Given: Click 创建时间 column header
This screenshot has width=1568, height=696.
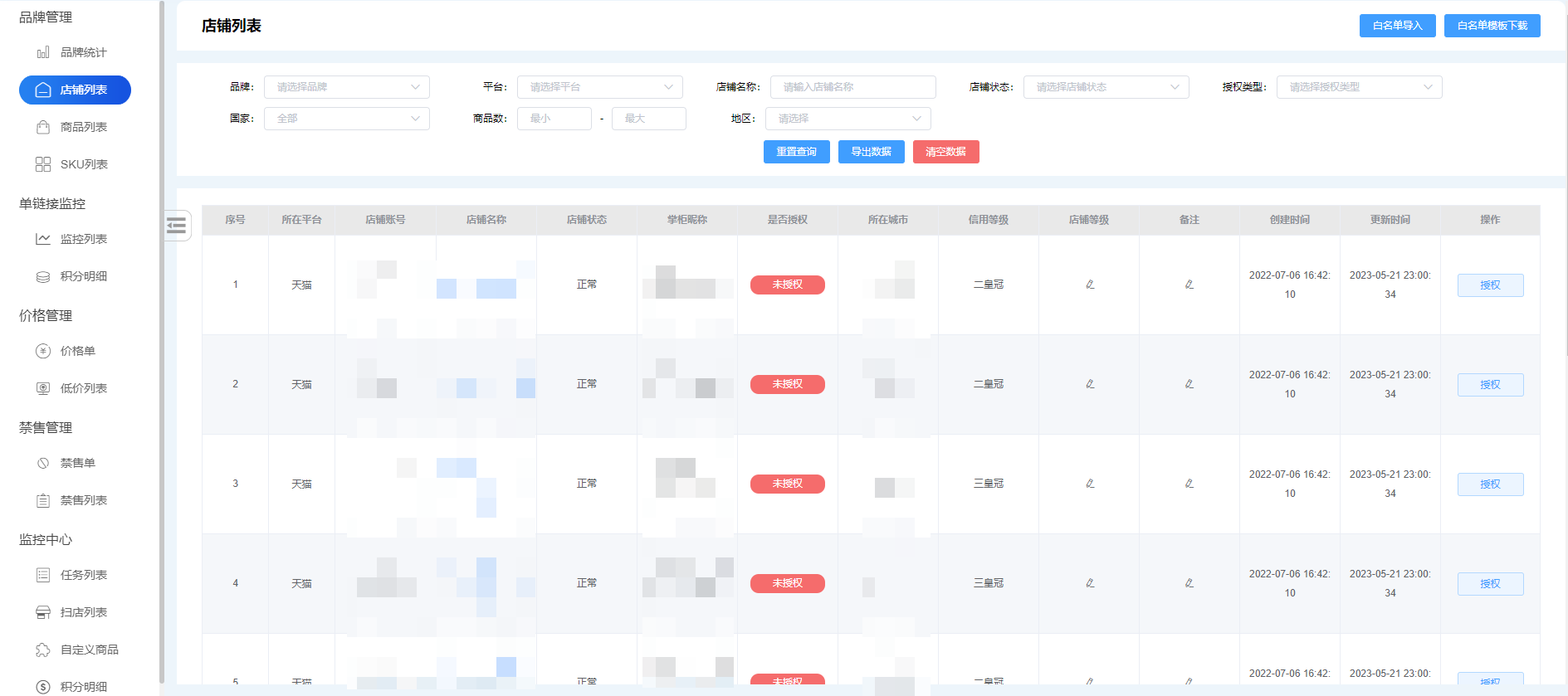Looking at the screenshot, I should pos(1290,220).
